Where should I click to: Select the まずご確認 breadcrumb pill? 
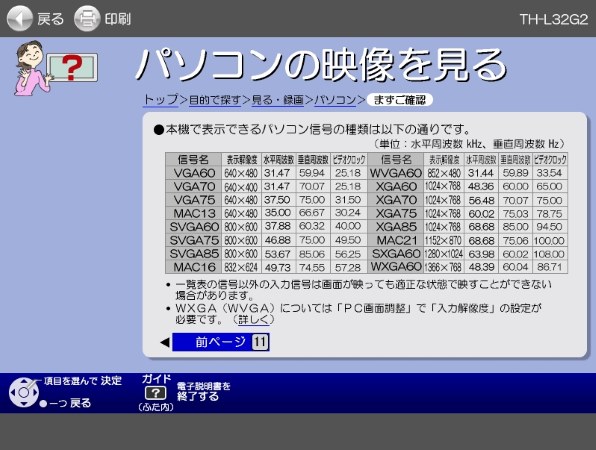(x=399, y=100)
